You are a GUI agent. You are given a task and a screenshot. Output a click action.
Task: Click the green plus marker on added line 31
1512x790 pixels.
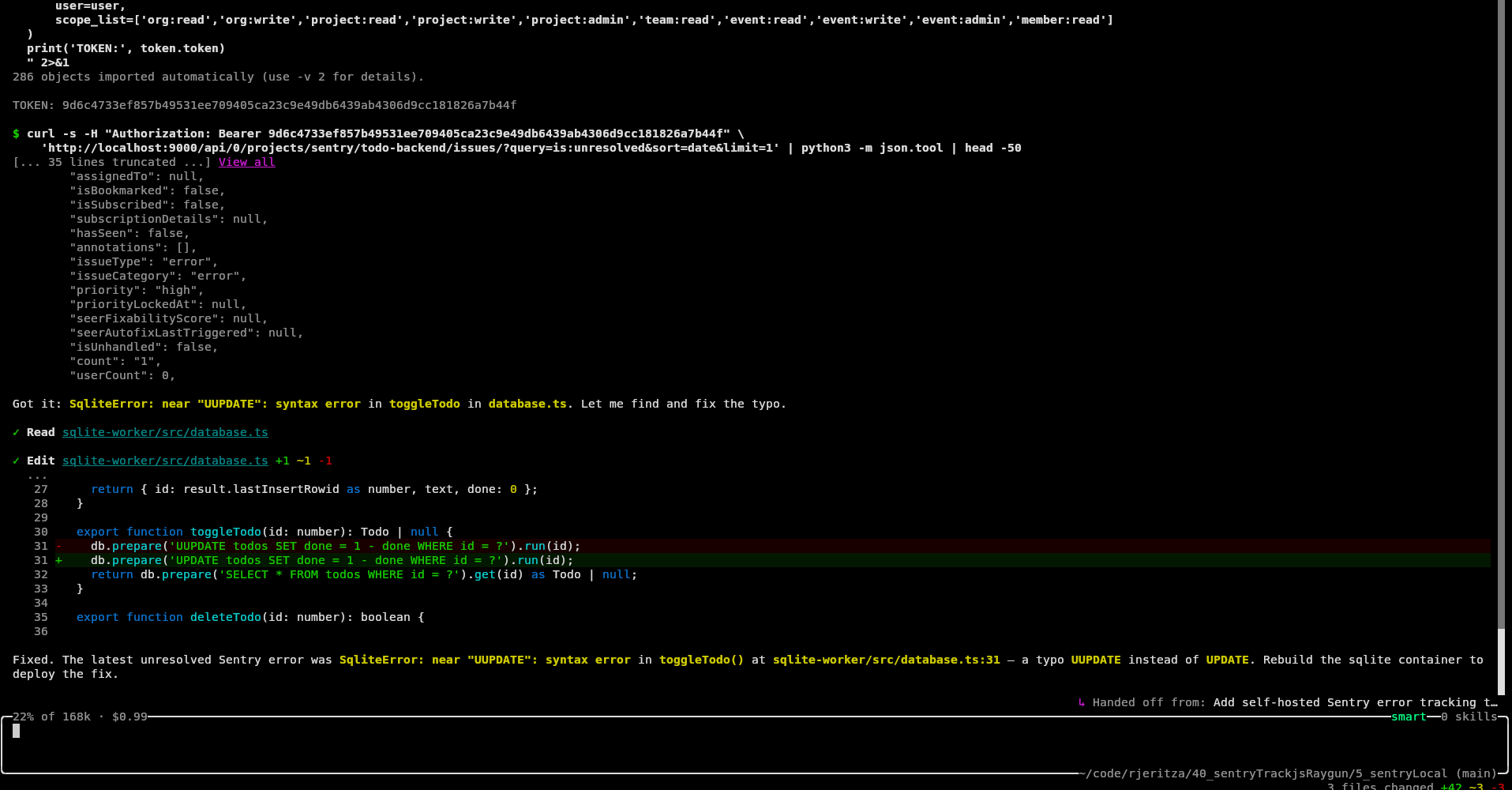[58, 560]
